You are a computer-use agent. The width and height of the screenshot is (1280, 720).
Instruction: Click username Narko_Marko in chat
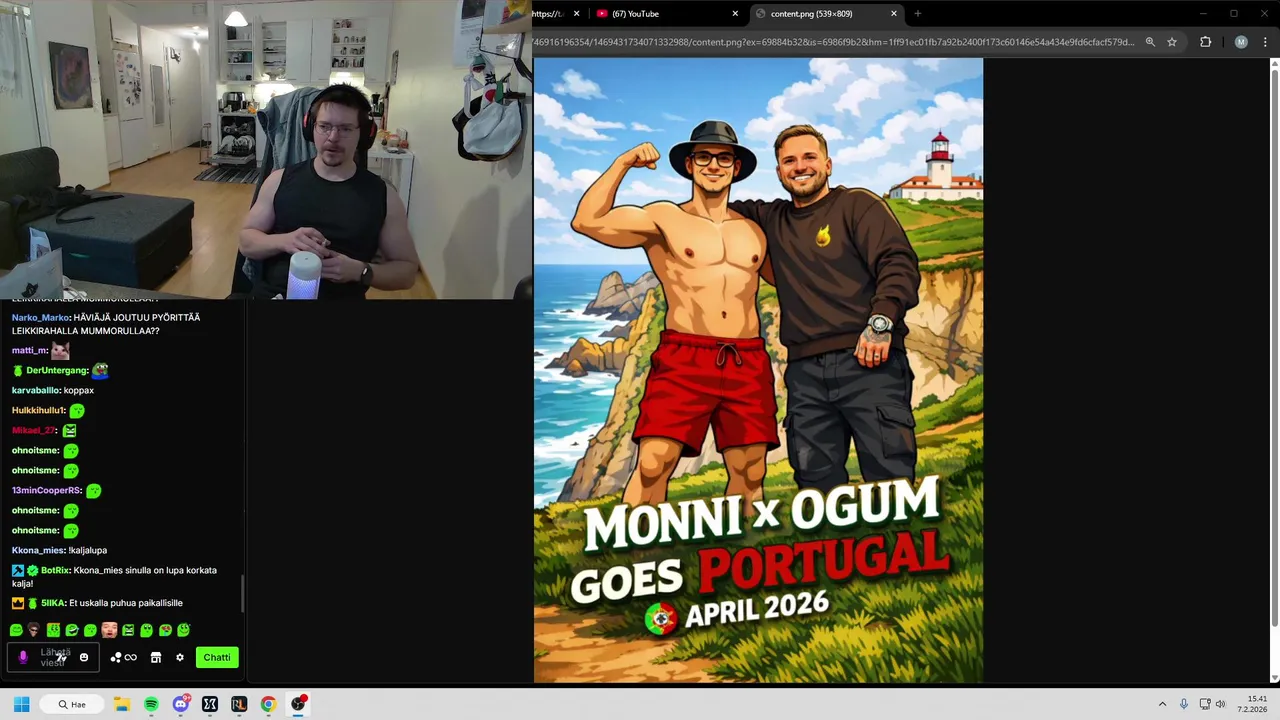40,317
